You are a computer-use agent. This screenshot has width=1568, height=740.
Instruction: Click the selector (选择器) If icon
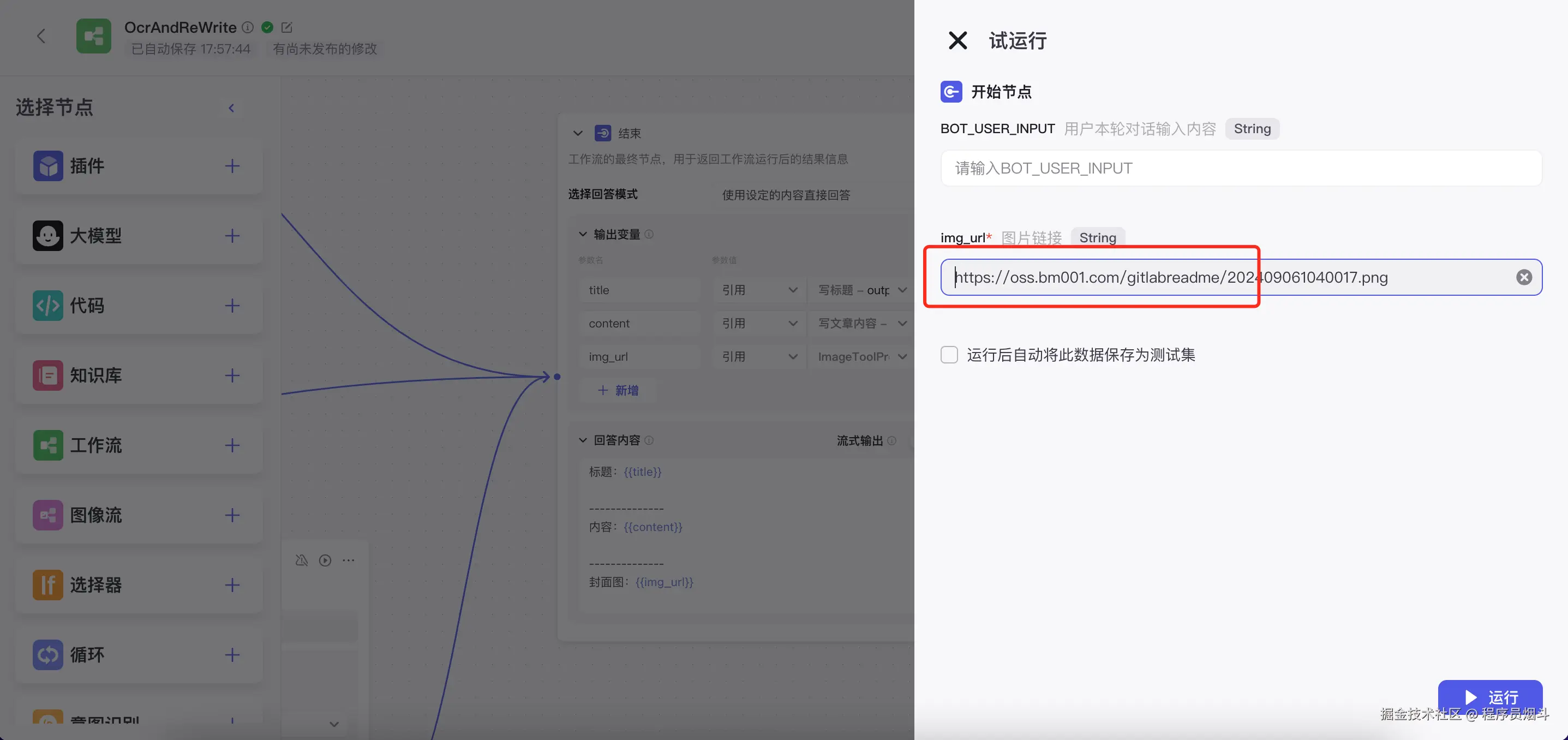click(x=48, y=584)
